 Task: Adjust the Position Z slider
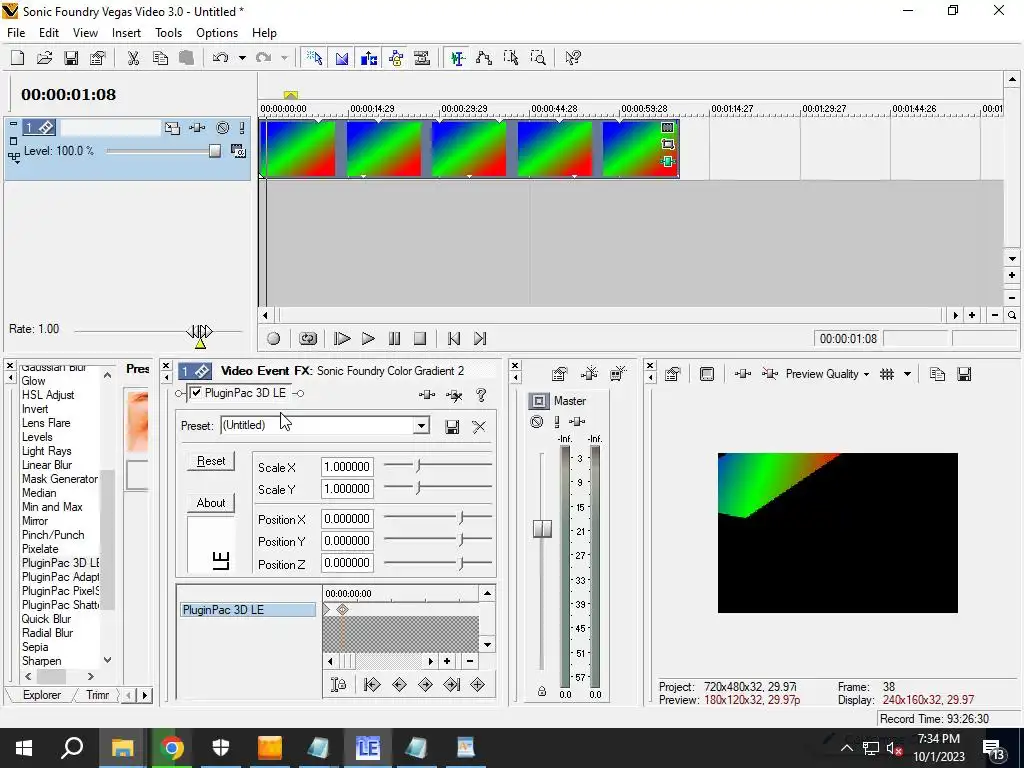461,563
